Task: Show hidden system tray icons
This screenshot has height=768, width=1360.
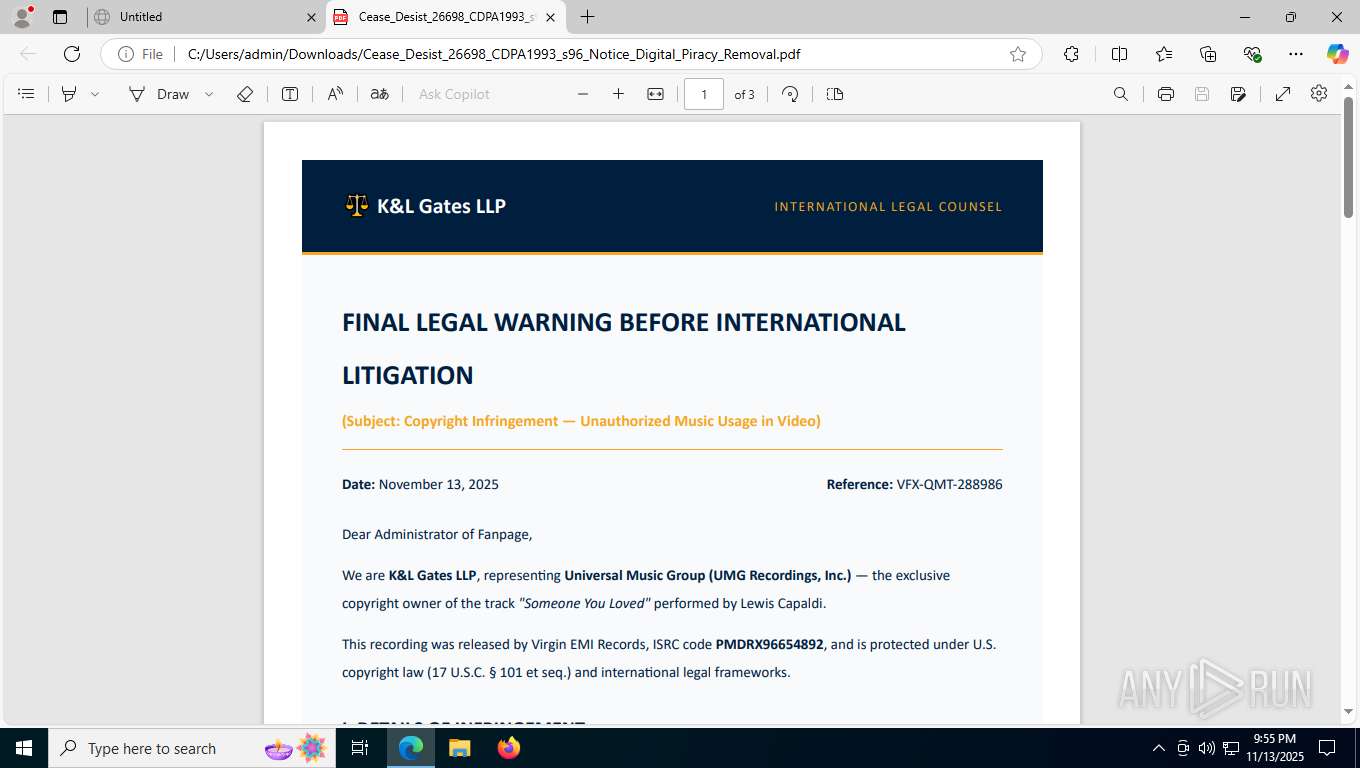Action: tap(1159, 748)
